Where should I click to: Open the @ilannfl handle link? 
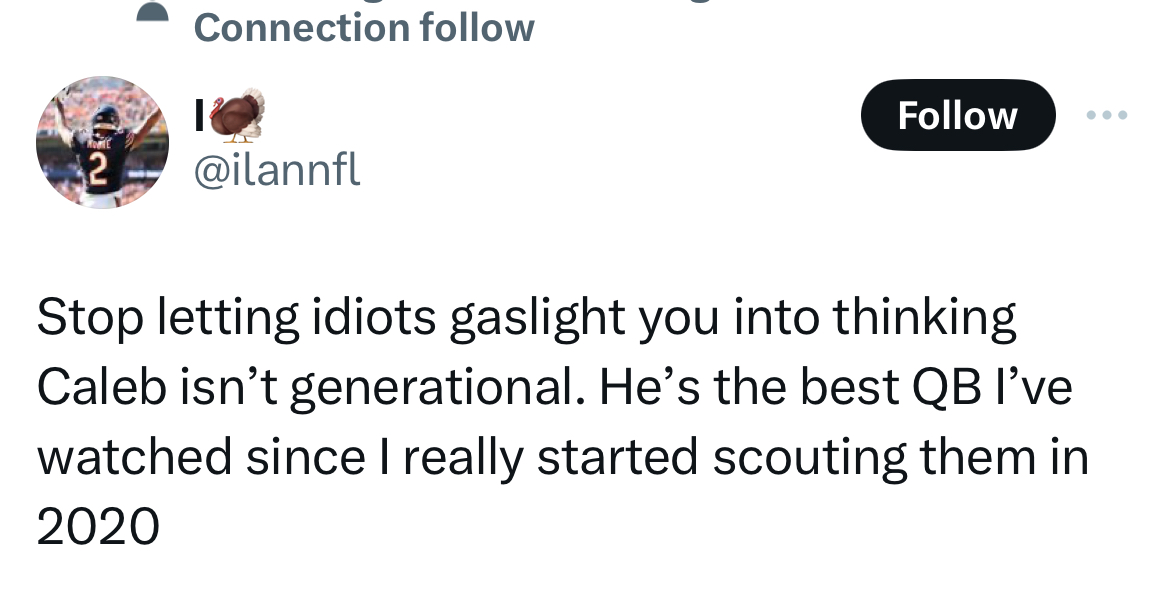pos(277,171)
